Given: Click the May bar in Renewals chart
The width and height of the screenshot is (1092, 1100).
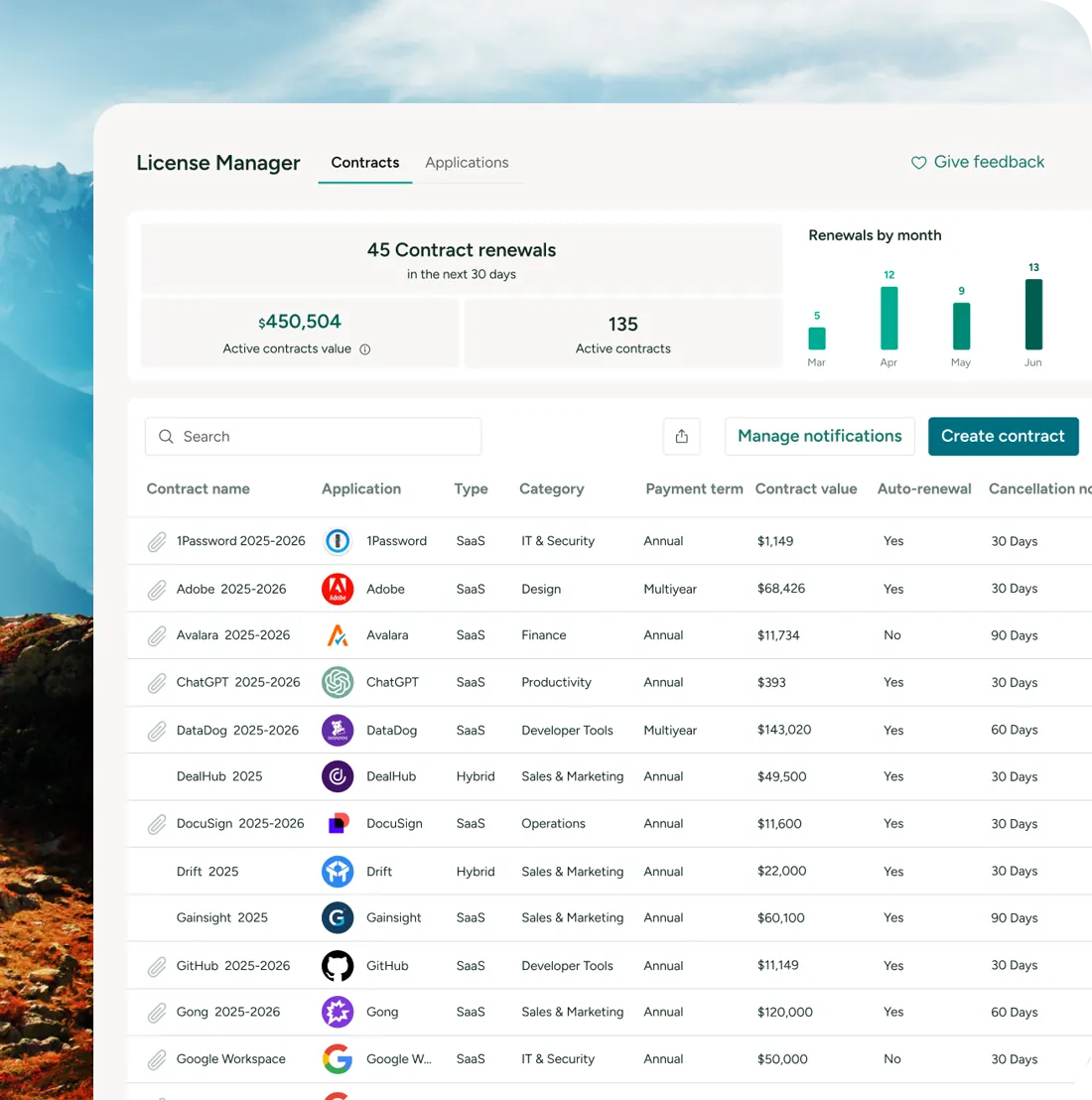Looking at the screenshot, I should 962,327.
